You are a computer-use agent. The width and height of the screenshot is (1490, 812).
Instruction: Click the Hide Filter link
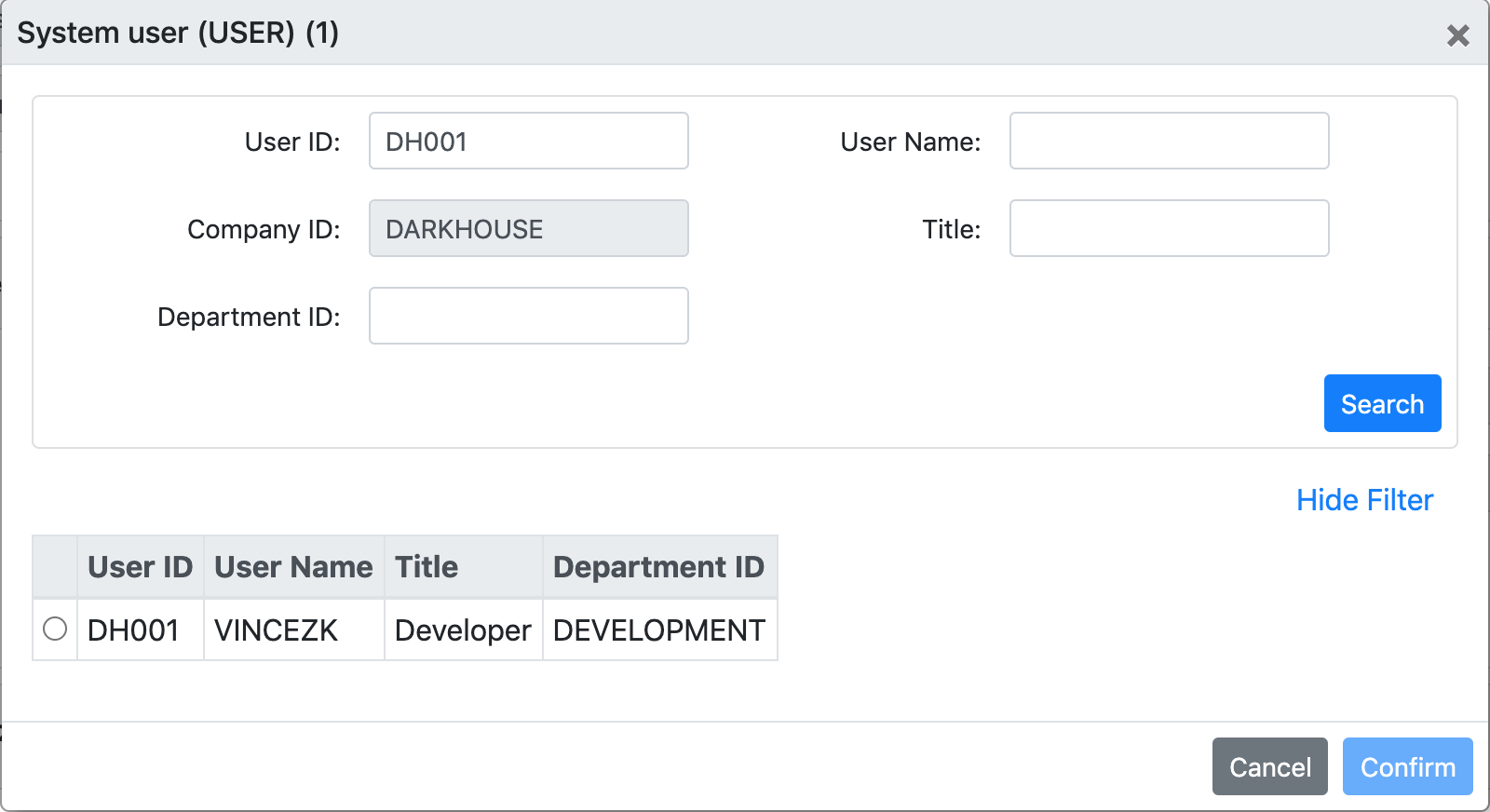coord(1364,500)
